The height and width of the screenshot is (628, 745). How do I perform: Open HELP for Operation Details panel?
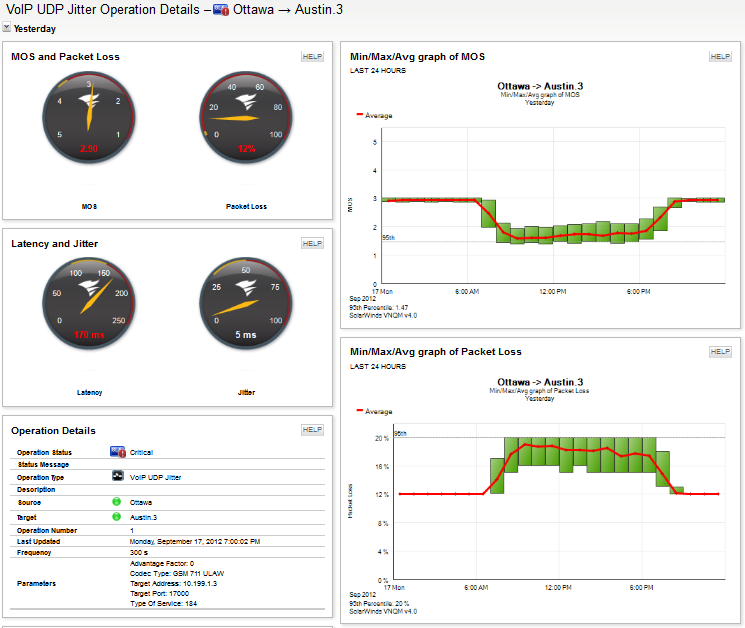[x=312, y=429]
